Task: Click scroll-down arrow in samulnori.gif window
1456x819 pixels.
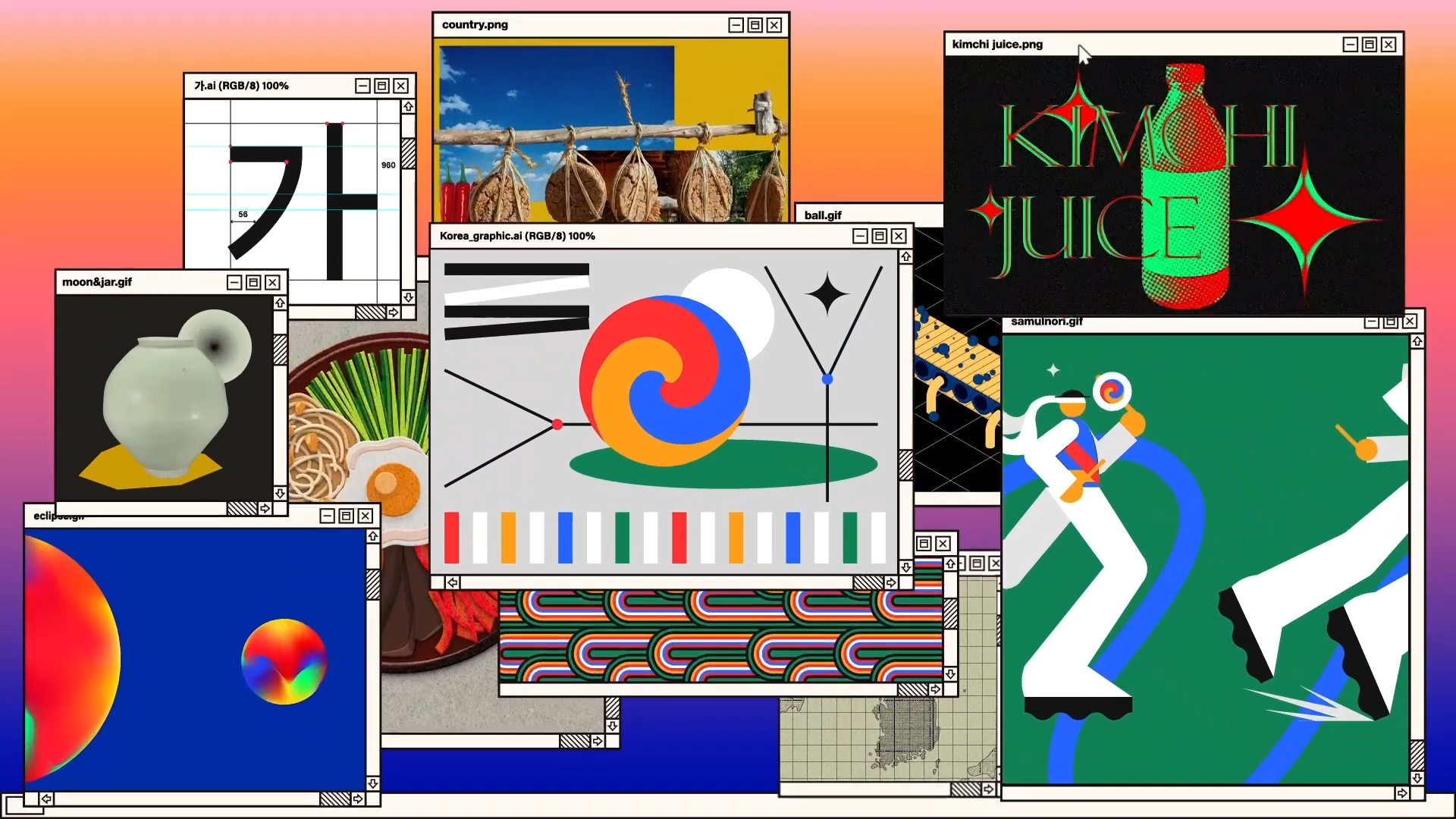Action: click(1417, 778)
